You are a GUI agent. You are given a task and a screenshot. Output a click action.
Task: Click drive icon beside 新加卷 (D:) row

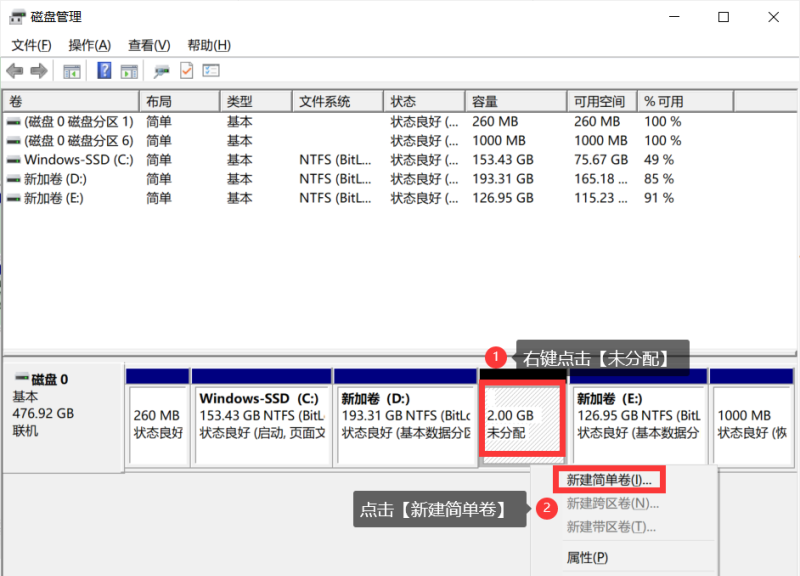pos(14,180)
